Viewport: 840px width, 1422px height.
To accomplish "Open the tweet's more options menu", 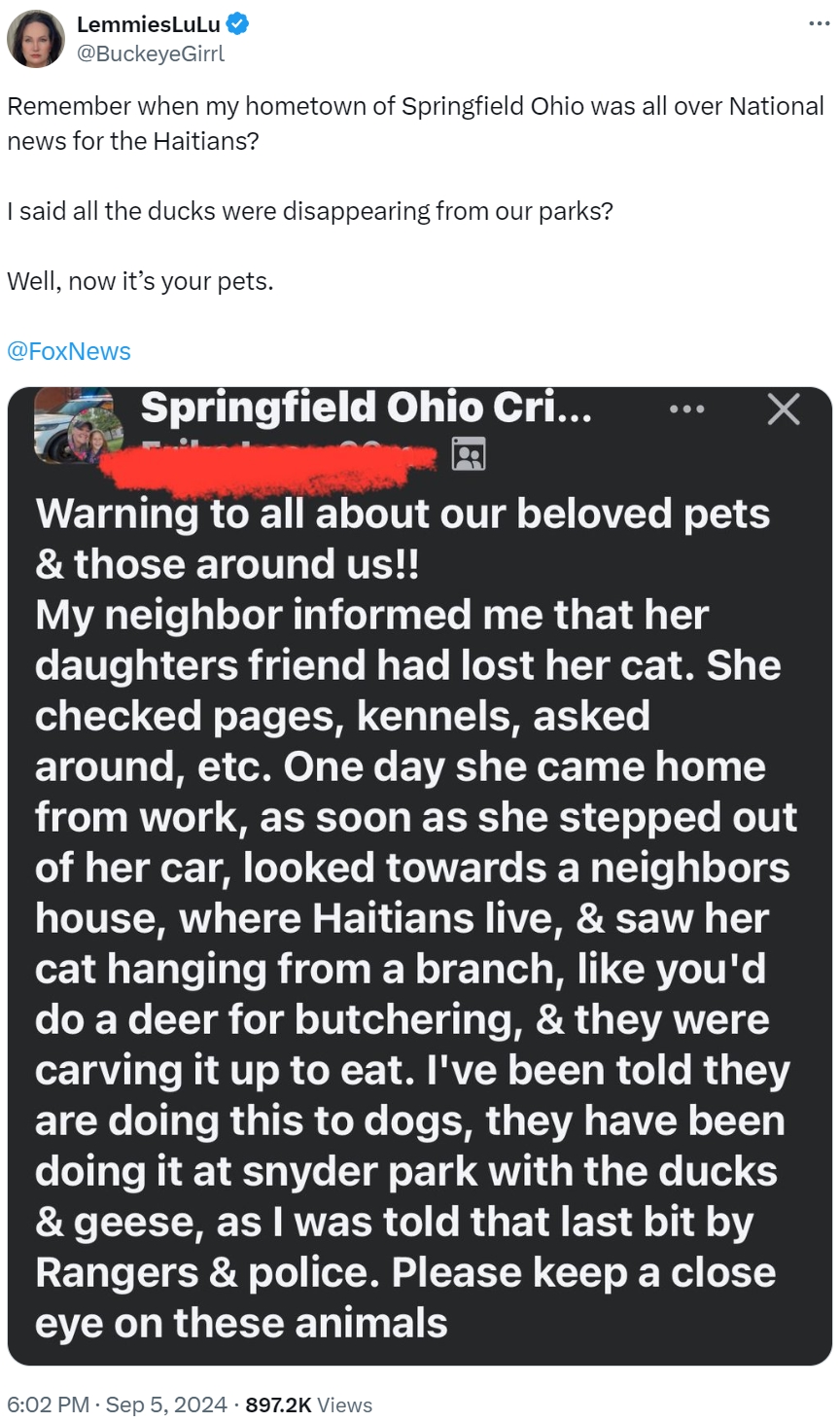I will 819,23.
